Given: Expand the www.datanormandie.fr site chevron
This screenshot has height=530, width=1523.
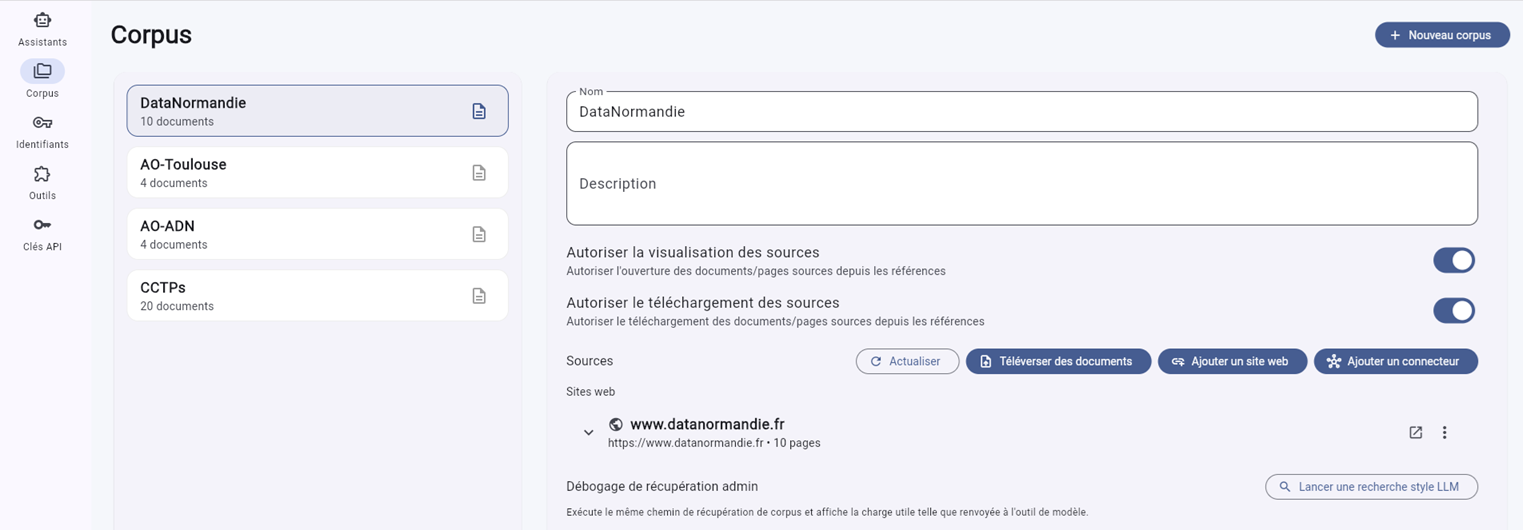Looking at the screenshot, I should pos(588,433).
